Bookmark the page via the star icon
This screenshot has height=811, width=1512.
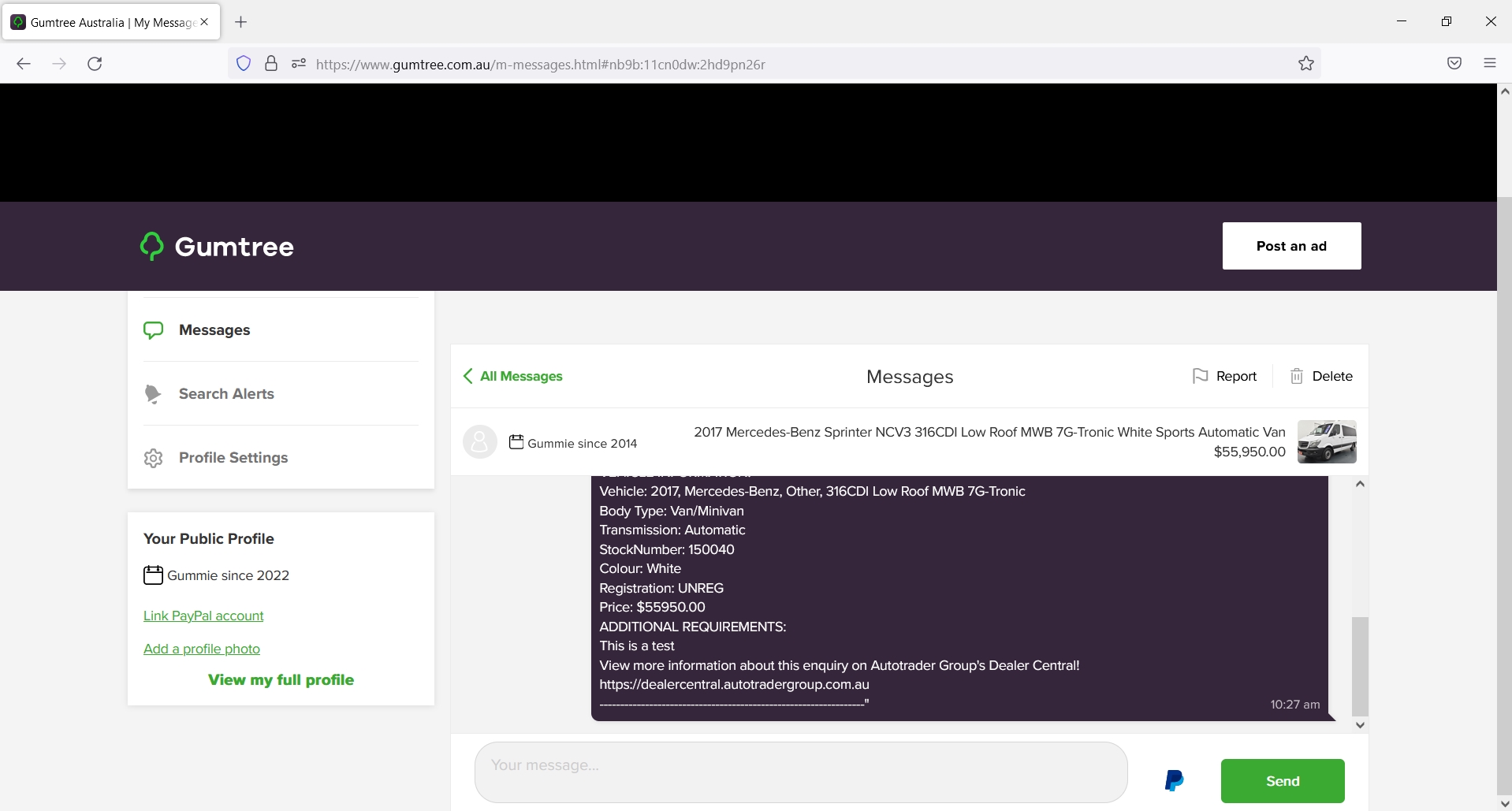1305,63
